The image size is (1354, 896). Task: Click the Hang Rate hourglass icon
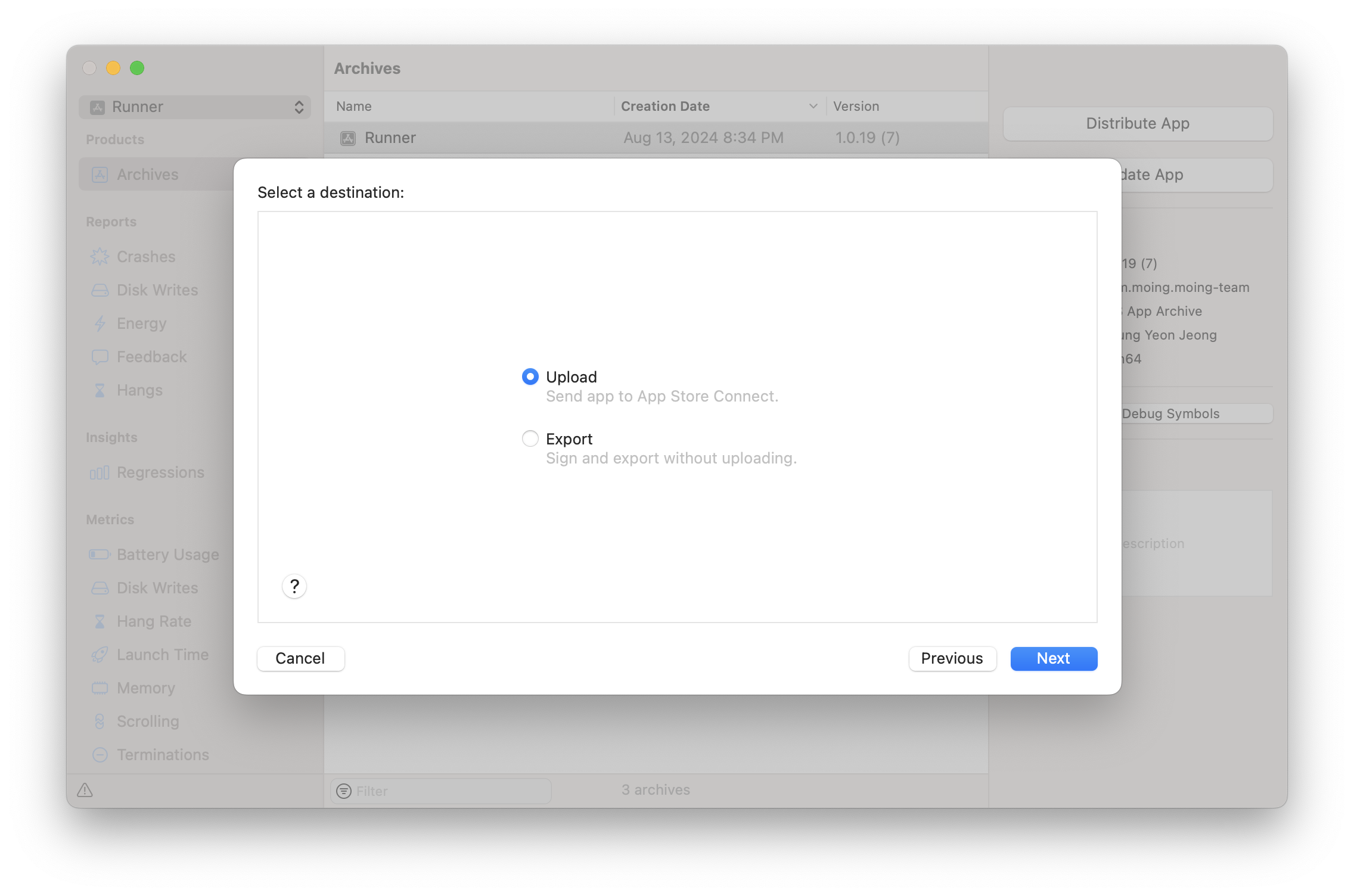100,621
